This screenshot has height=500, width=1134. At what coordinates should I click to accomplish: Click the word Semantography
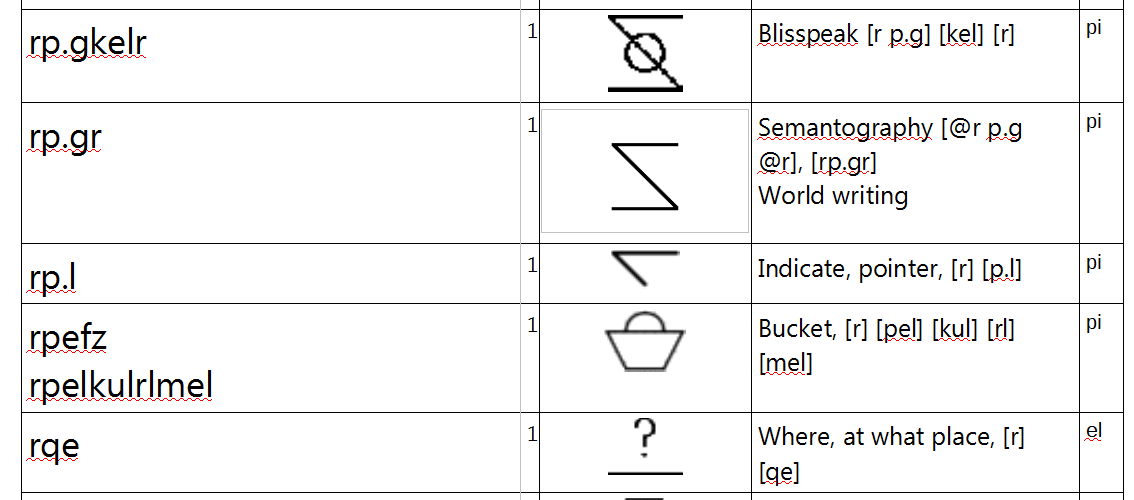845,128
